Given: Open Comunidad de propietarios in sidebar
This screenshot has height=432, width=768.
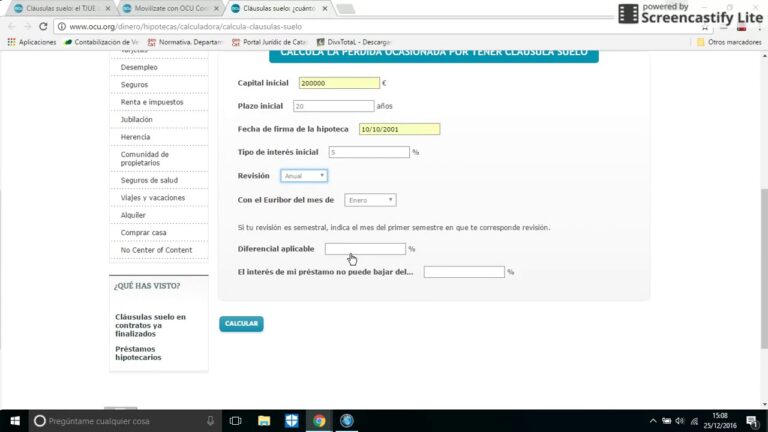Looking at the screenshot, I should click(144, 159).
